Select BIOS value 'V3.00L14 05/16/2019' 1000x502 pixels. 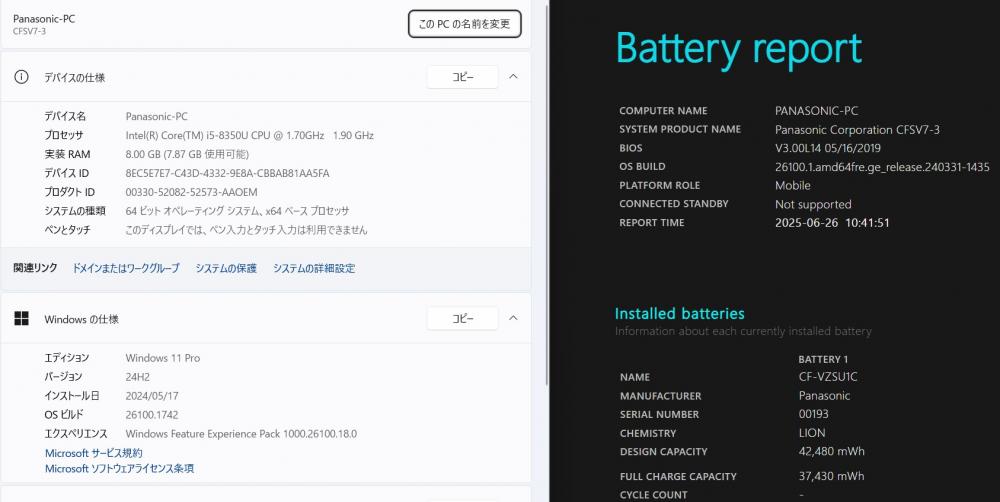click(x=828, y=148)
